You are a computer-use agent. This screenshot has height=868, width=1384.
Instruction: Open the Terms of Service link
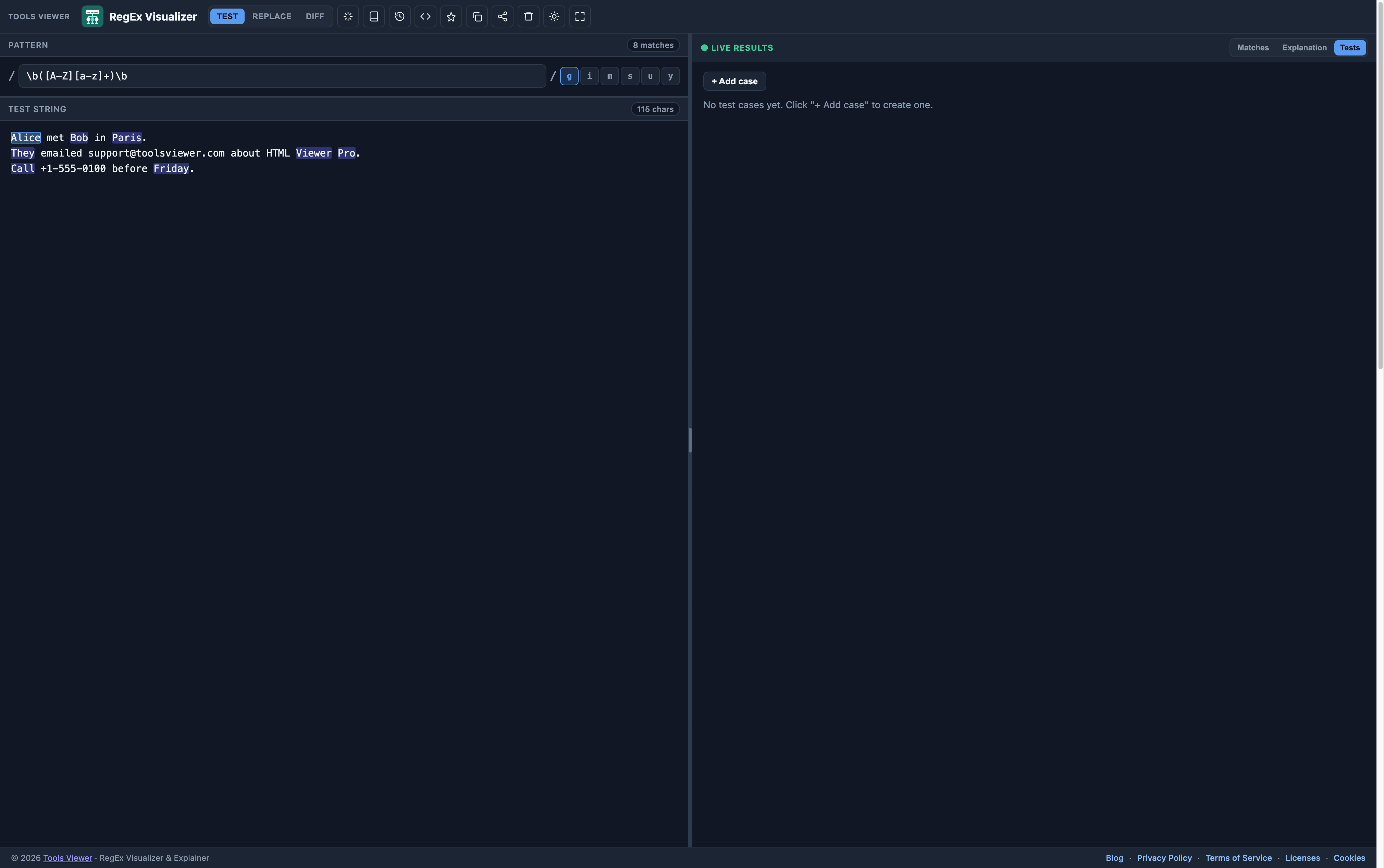tap(1238, 858)
